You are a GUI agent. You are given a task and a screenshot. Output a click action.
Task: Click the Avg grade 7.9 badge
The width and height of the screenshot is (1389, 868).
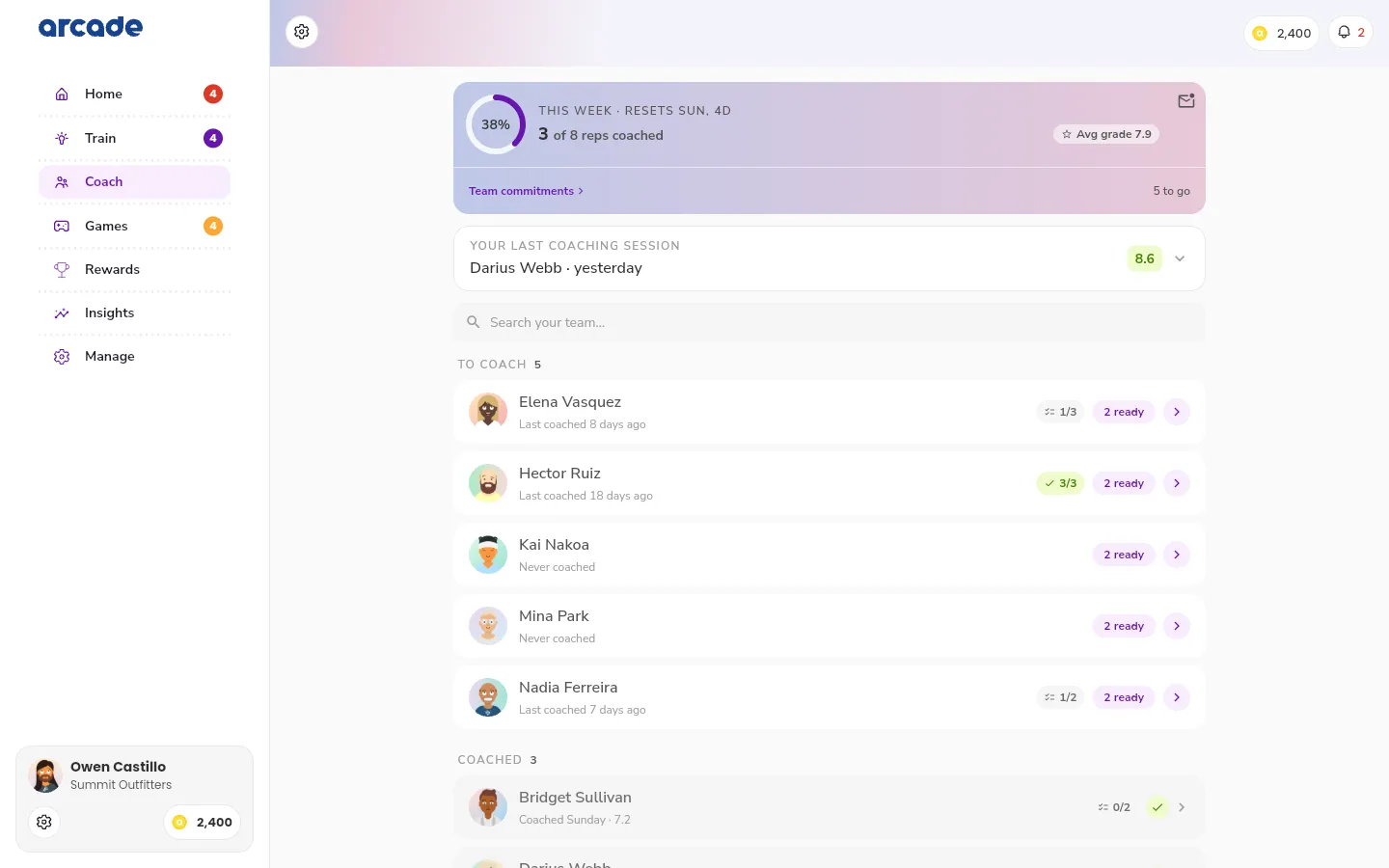[x=1106, y=134]
